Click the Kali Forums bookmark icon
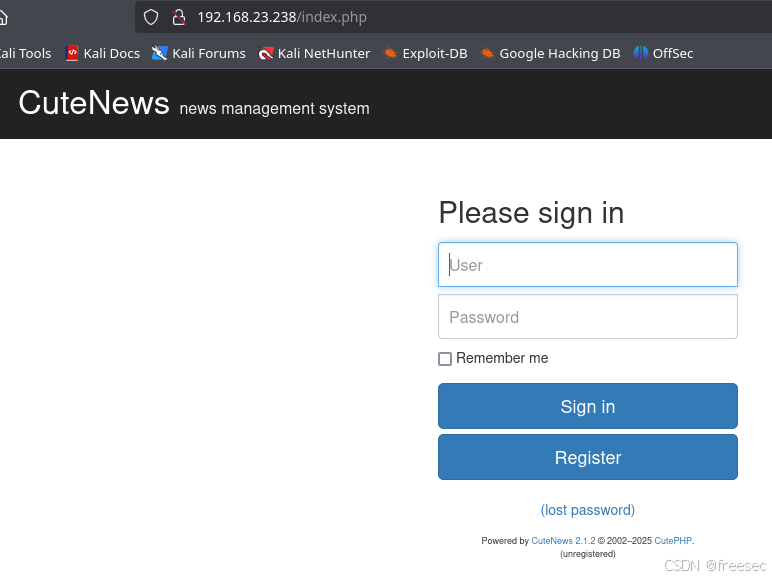Screen dimensions: 772x579 click(x=160, y=53)
